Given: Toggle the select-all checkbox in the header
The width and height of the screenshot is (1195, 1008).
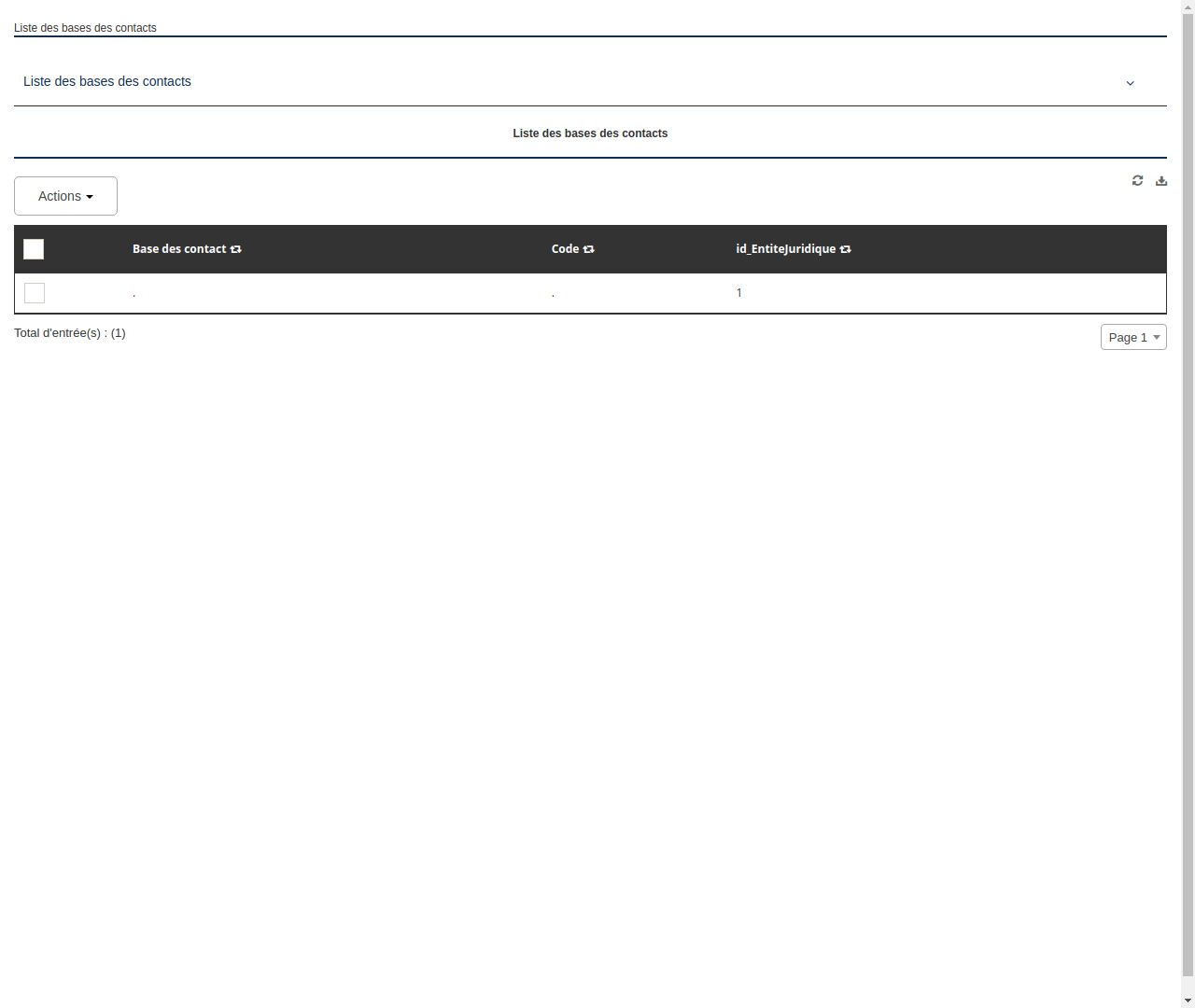Looking at the screenshot, I should (x=34, y=249).
